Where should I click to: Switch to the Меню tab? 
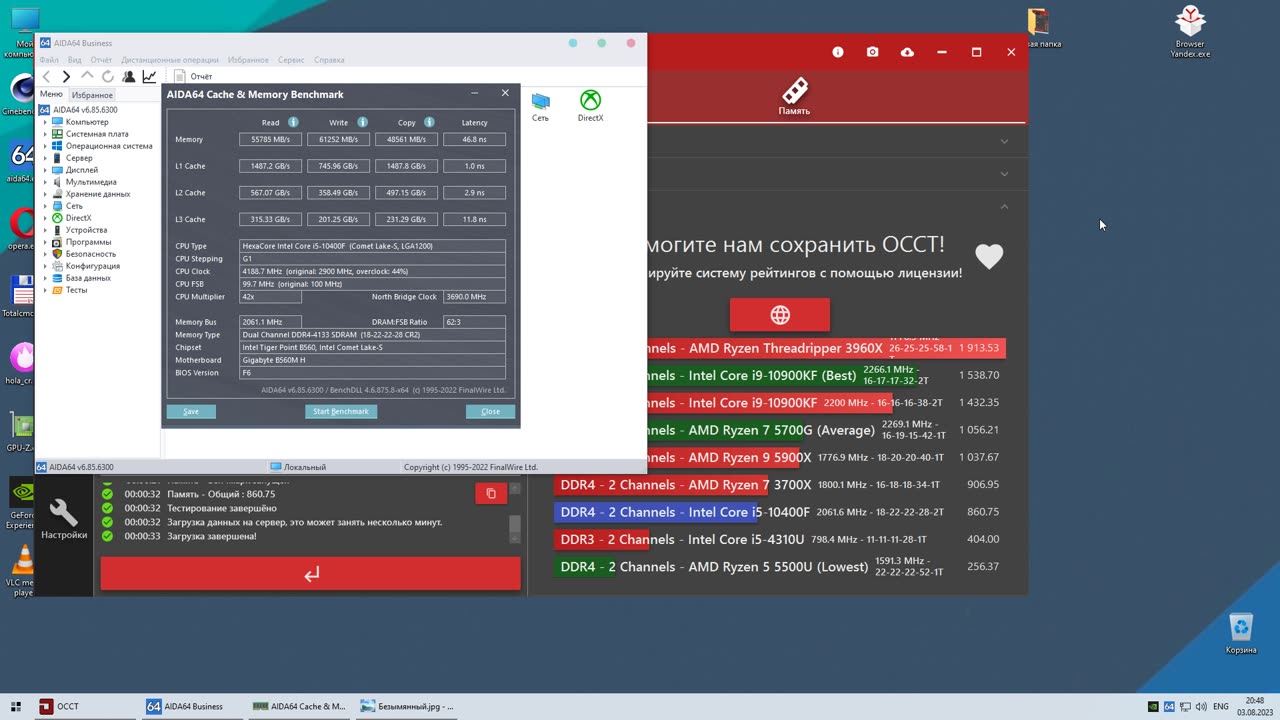pyautogui.click(x=51, y=94)
